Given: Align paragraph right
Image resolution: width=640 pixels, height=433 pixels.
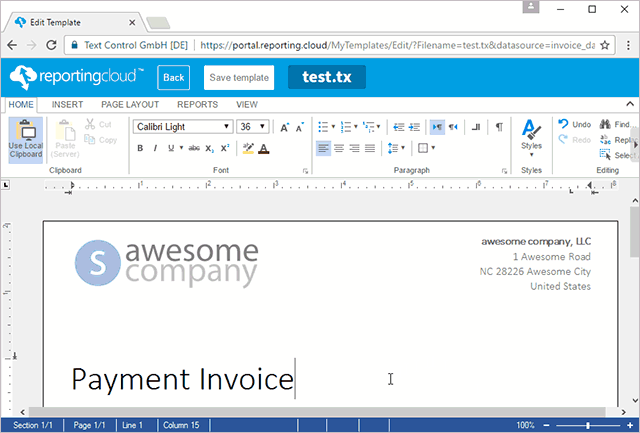Looking at the screenshot, I should [x=354, y=148].
